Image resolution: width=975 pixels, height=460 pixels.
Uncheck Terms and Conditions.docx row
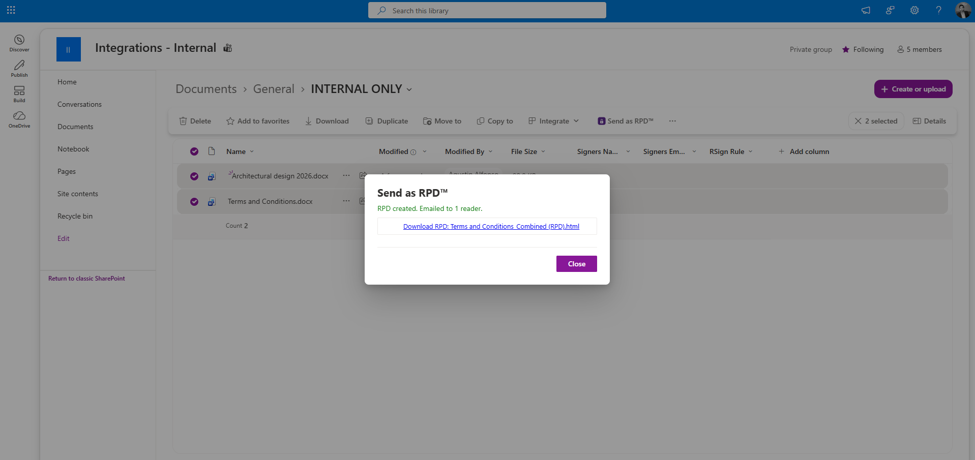point(194,201)
